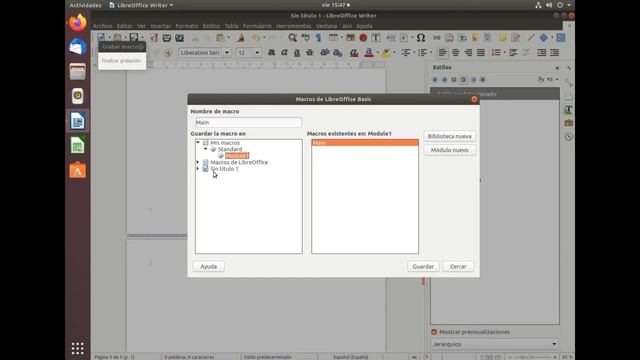Open the Archivo menu
The height and width of the screenshot is (360, 640).
click(x=102, y=26)
